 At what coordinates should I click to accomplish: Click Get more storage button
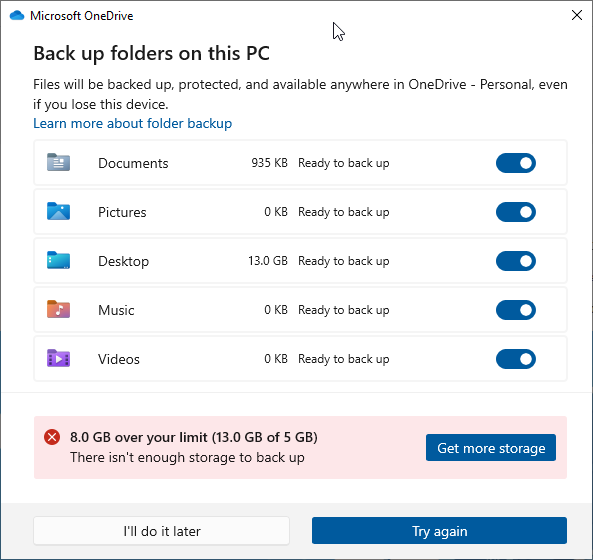click(x=491, y=448)
